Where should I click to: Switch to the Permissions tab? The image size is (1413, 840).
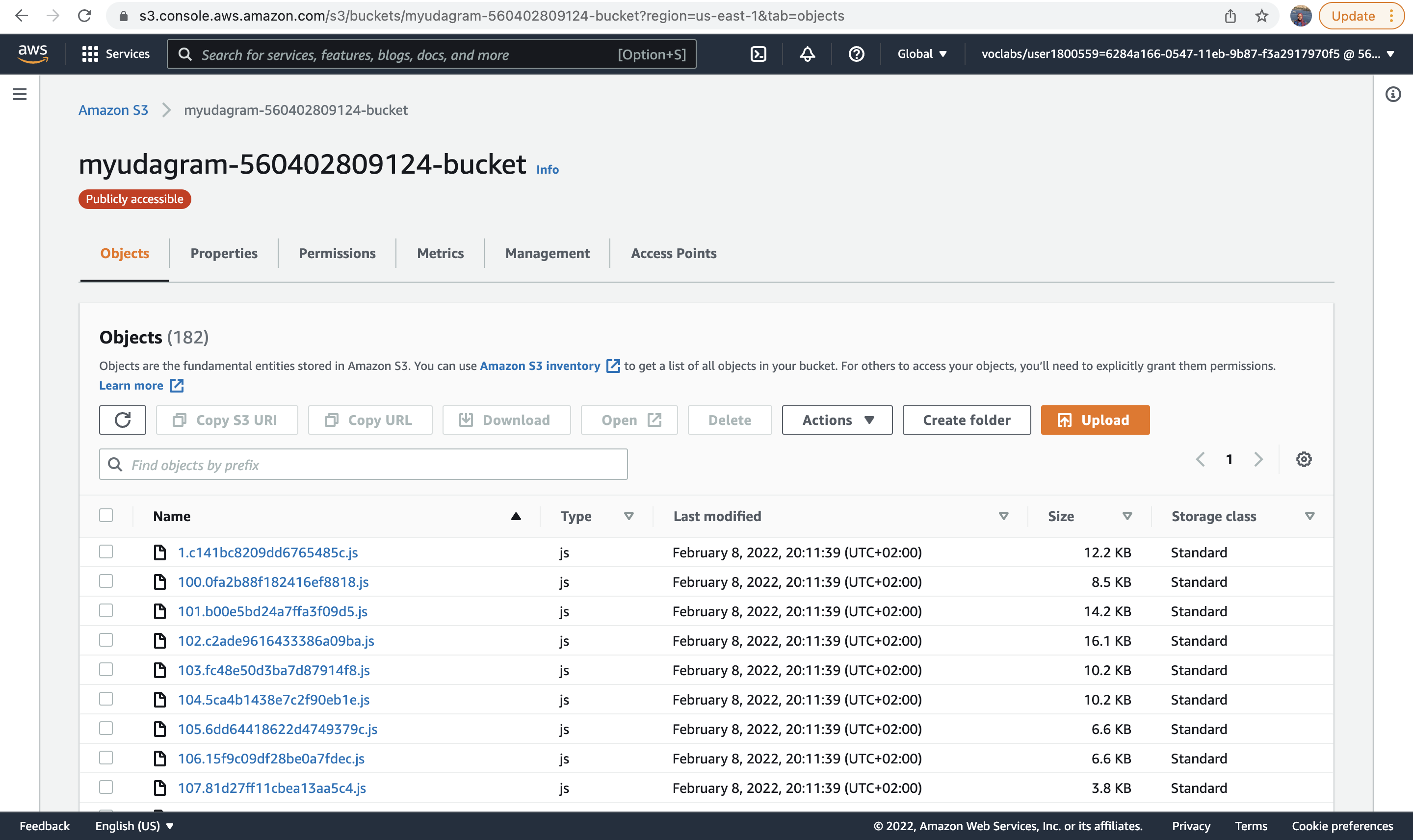[x=337, y=253]
